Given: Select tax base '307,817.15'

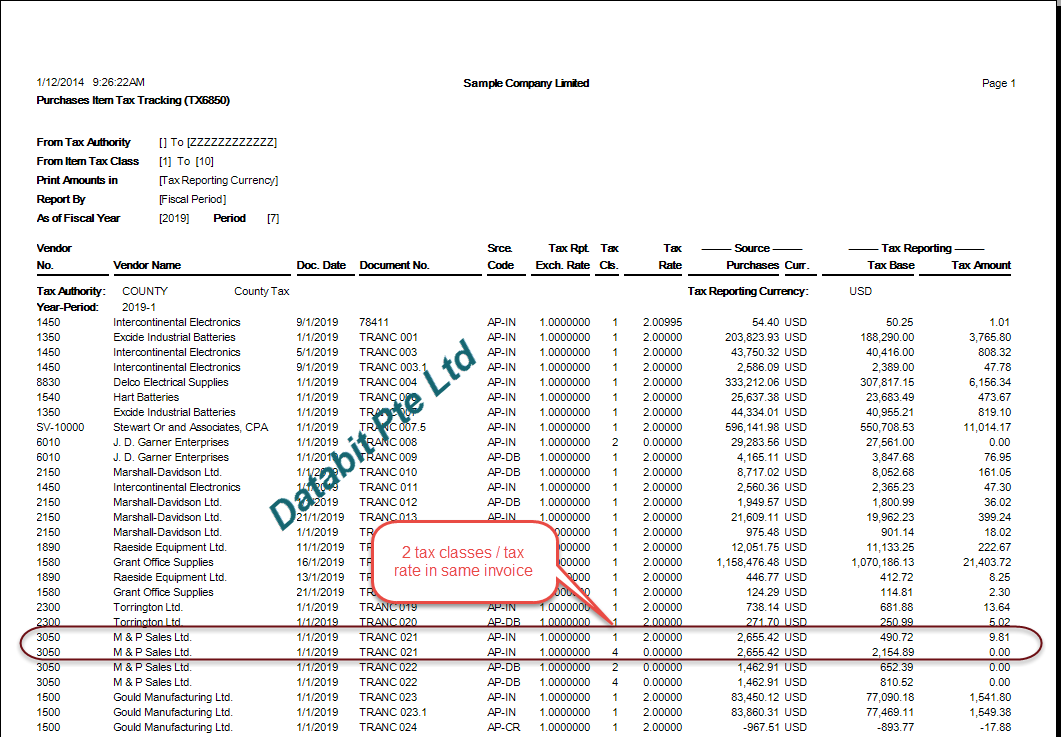Looking at the screenshot, I should tap(887, 382).
